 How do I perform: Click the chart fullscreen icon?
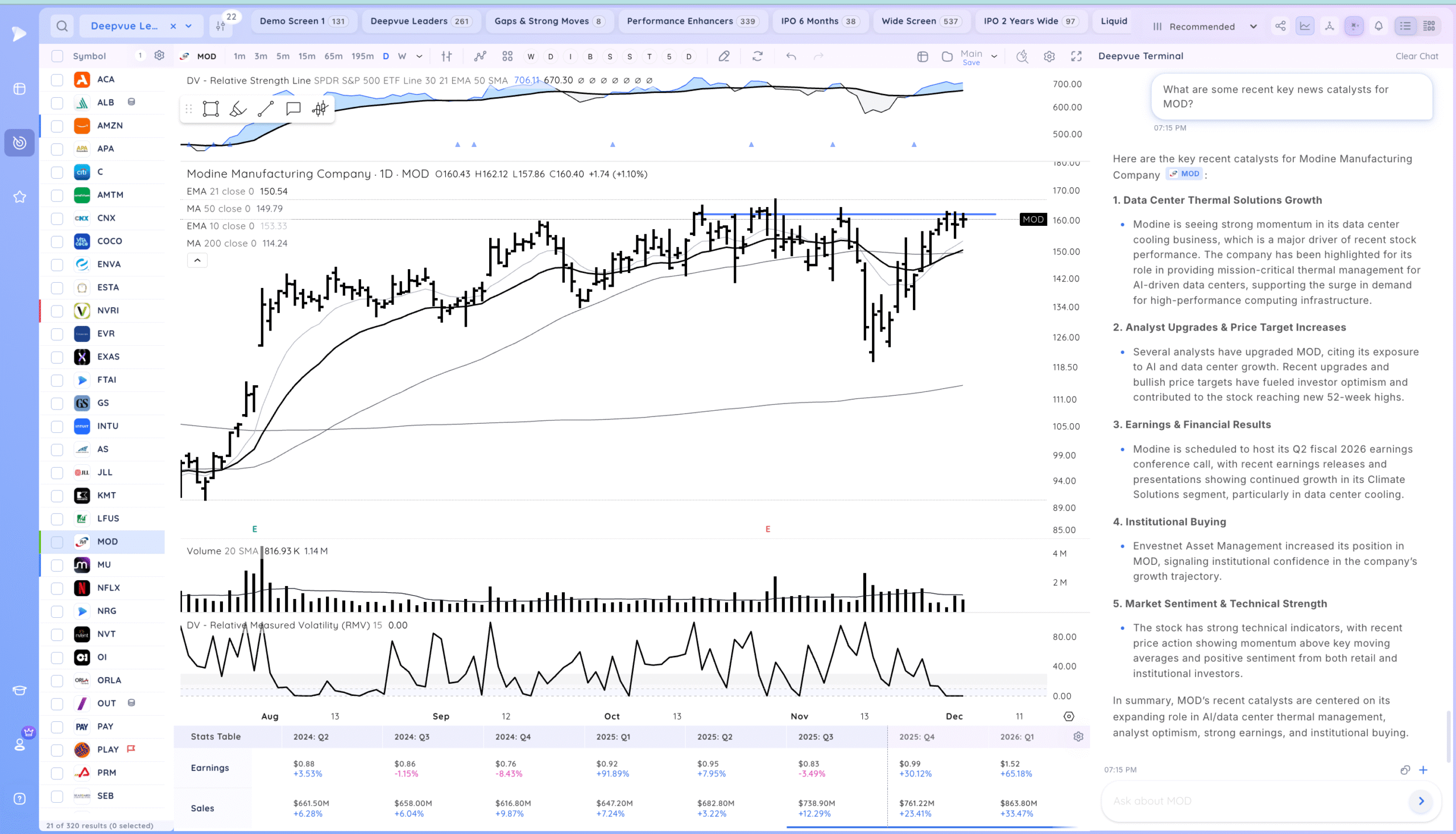click(1077, 56)
